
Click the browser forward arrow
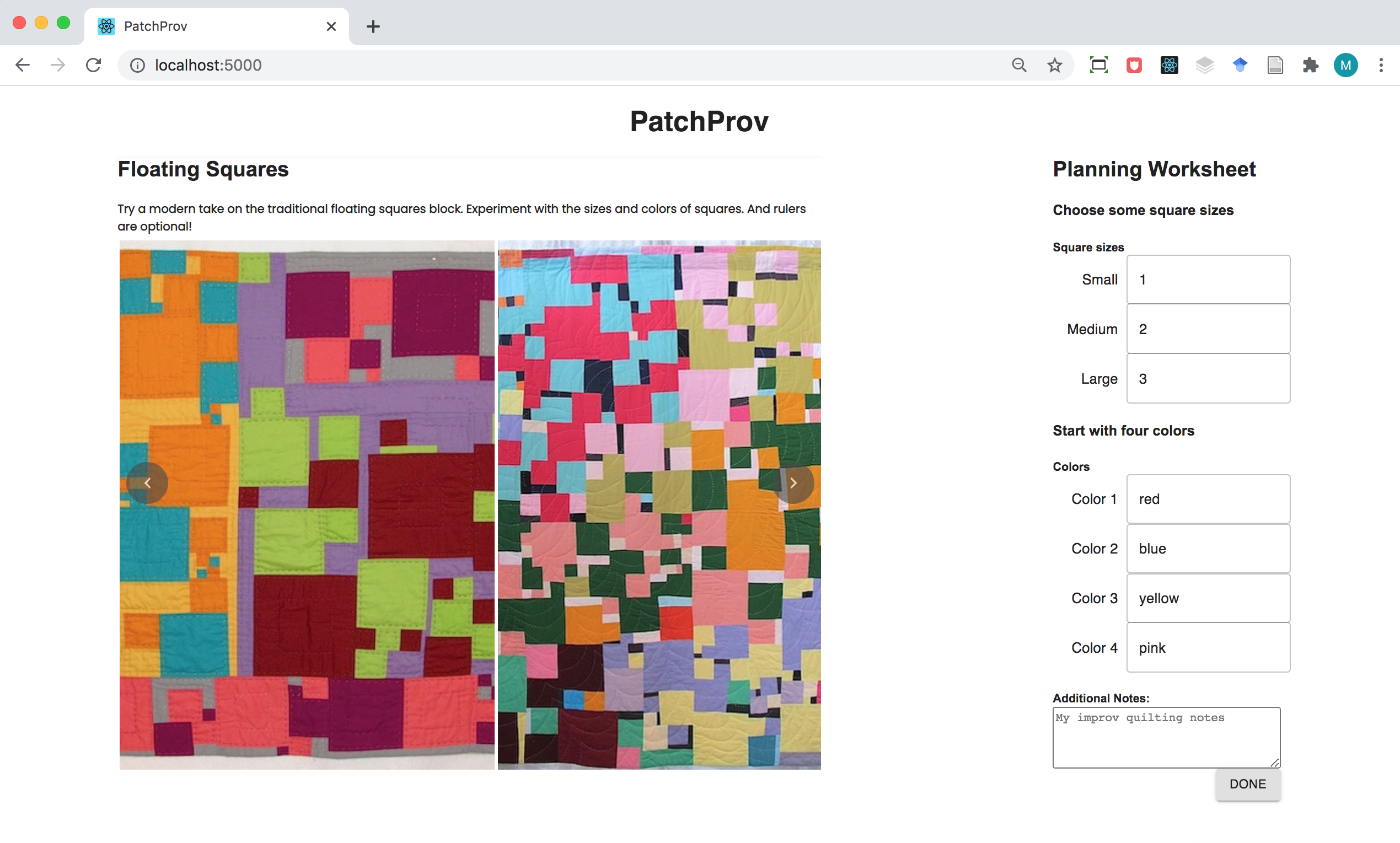coord(57,65)
